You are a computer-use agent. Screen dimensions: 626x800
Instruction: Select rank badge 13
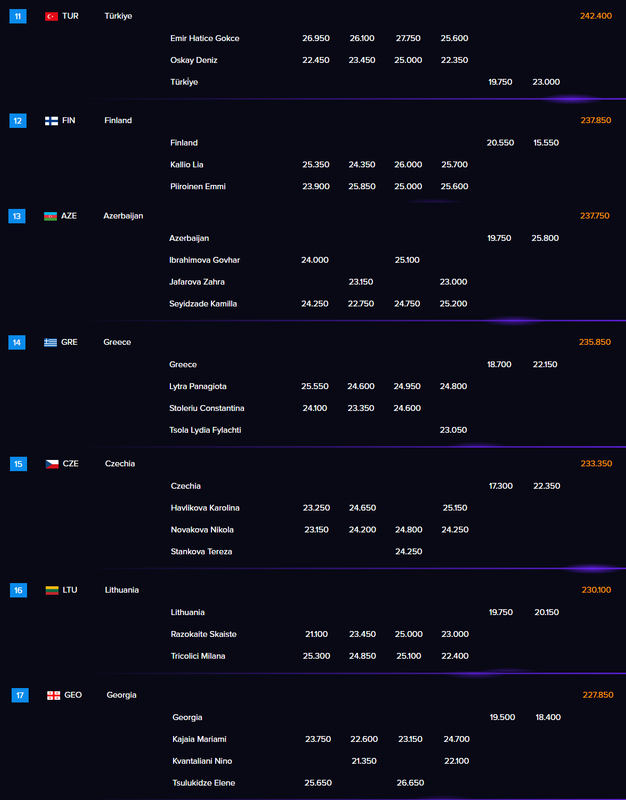tap(17, 216)
